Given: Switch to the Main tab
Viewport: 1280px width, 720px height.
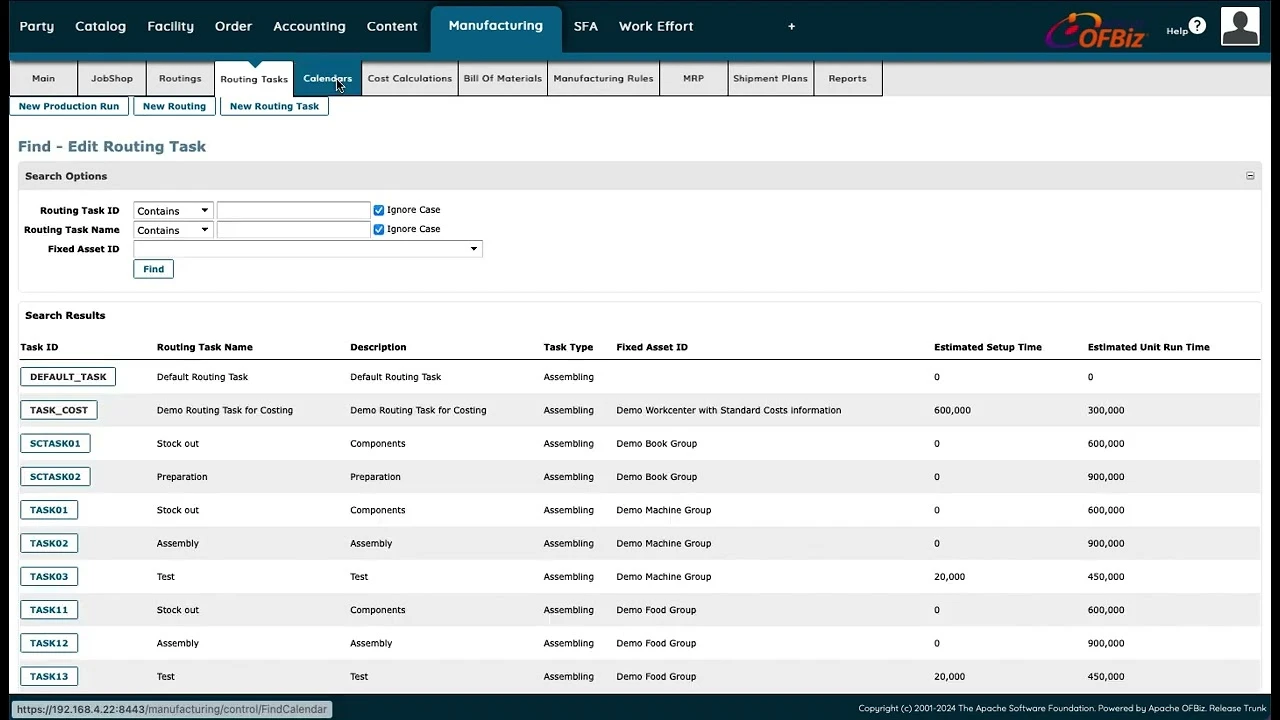Looking at the screenshot, I should pyautogui.click(x=43, y=78).
